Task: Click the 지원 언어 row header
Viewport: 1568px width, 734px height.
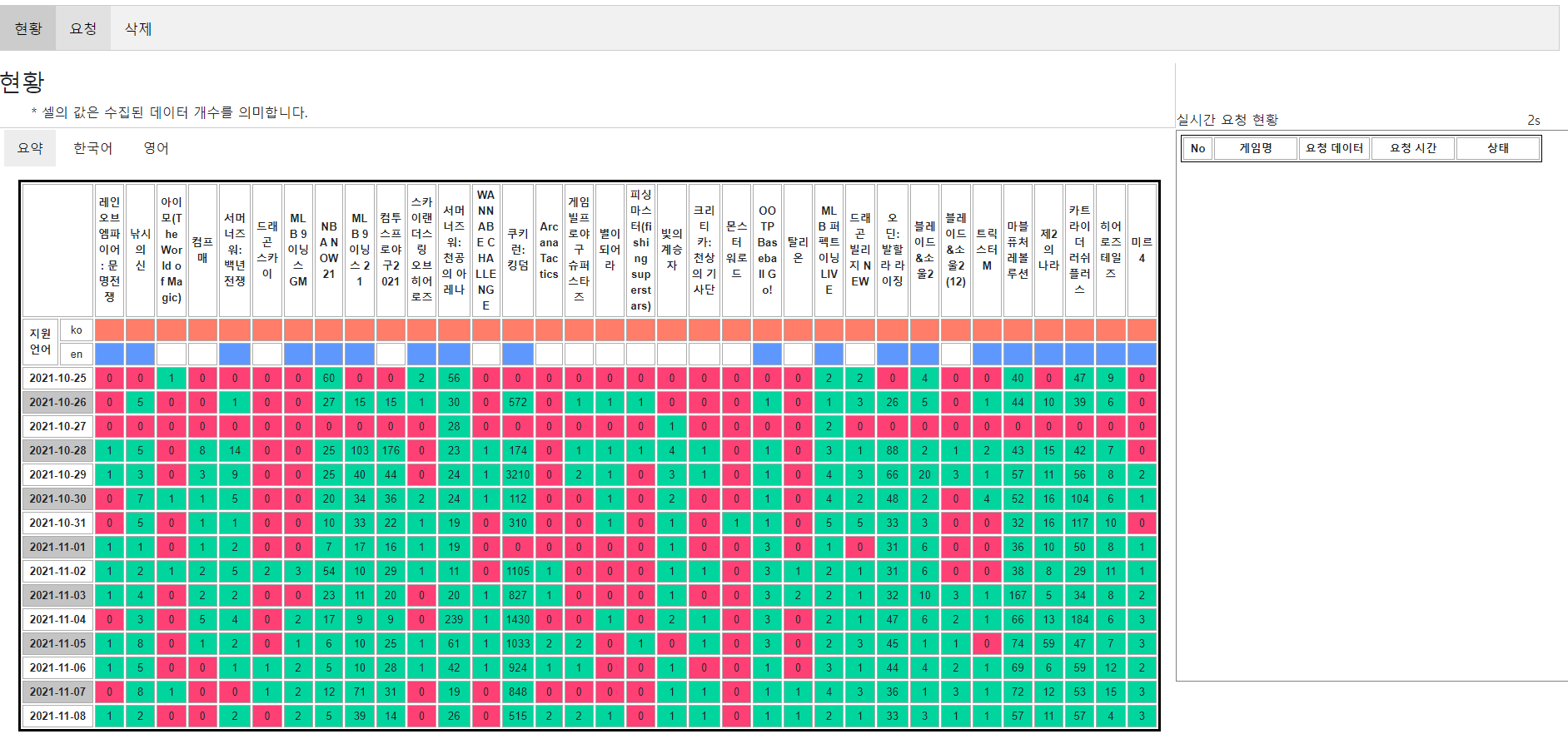Action: (x=40, y=341)
